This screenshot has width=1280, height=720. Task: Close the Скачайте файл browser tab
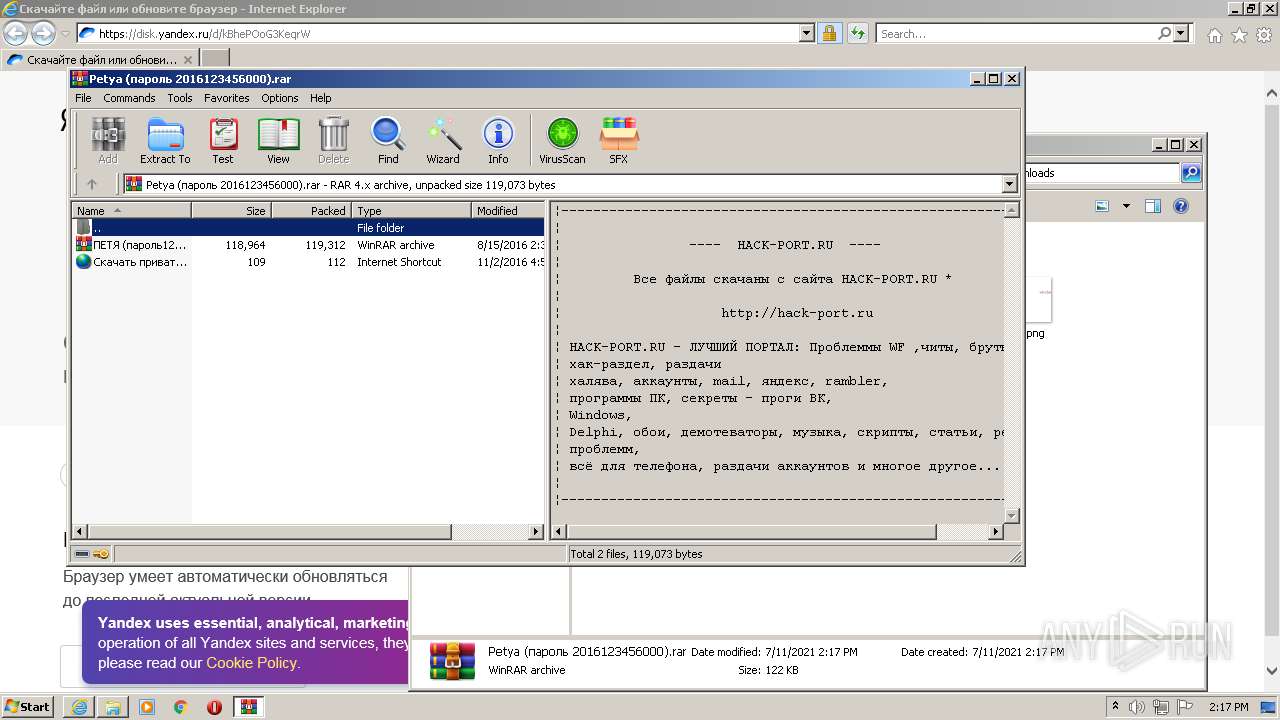coord(188,59)
